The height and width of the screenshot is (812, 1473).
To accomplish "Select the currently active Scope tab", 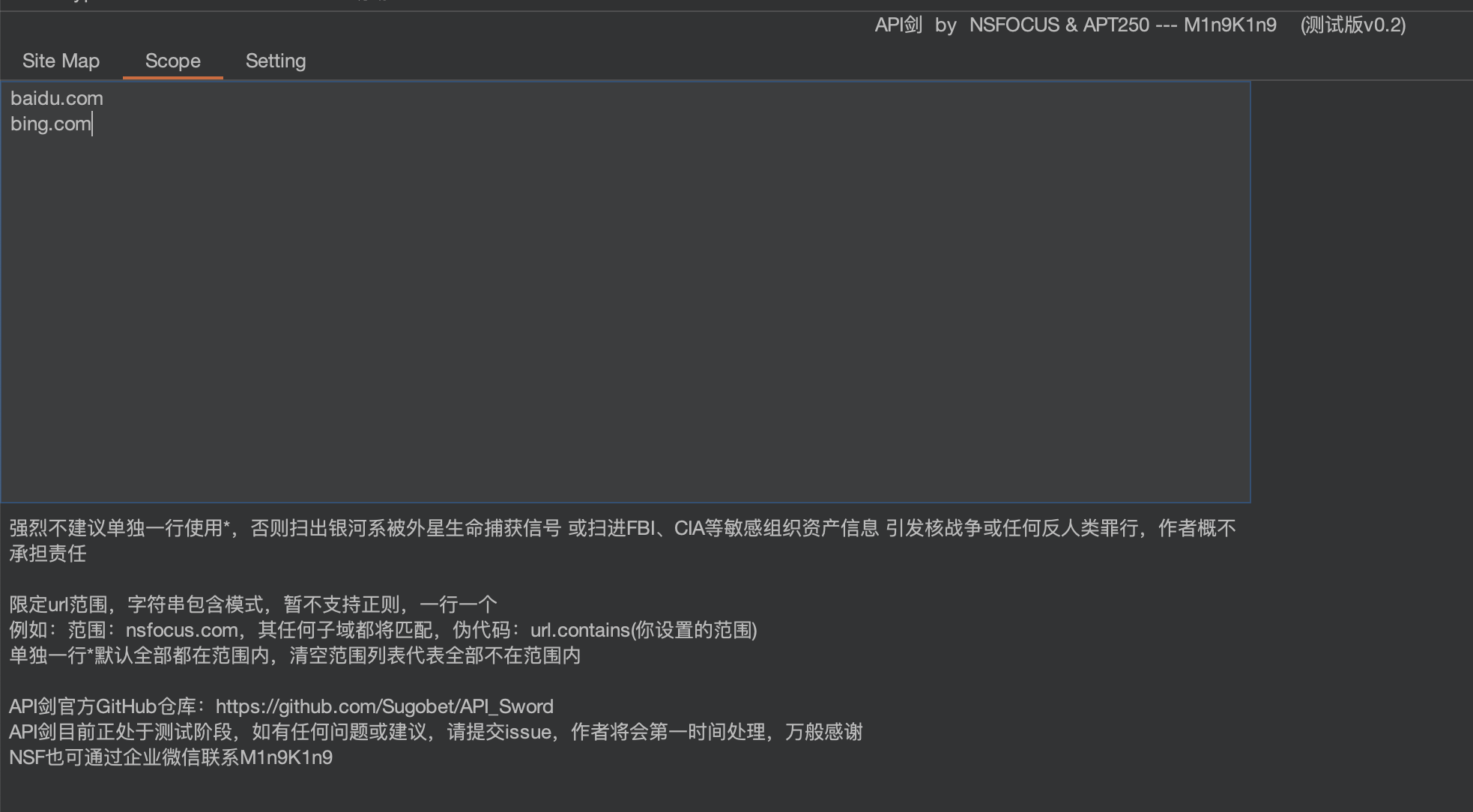I will pyautogui.click(x=172, y=61).
